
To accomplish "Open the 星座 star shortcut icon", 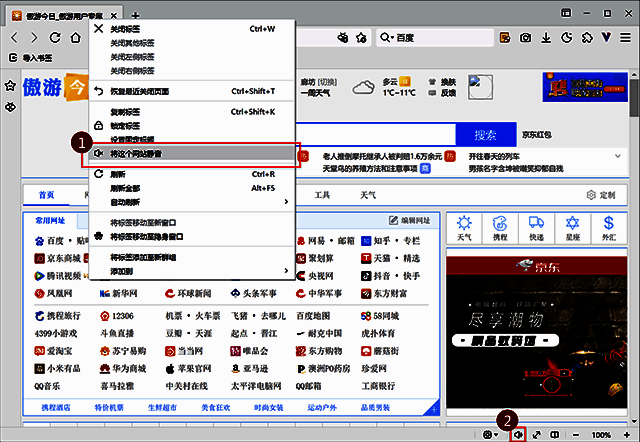I will click(573, 228).
